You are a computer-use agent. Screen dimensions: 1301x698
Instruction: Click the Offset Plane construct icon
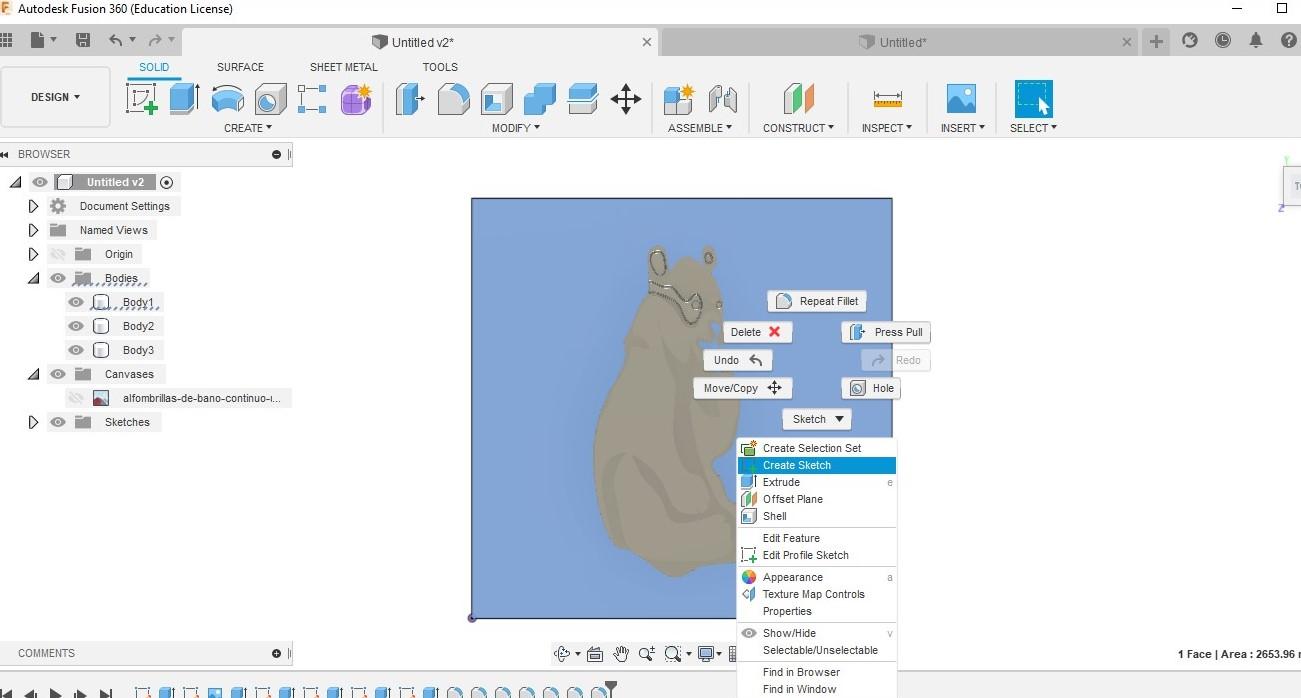pyautogui.click(x=798, y=99)
